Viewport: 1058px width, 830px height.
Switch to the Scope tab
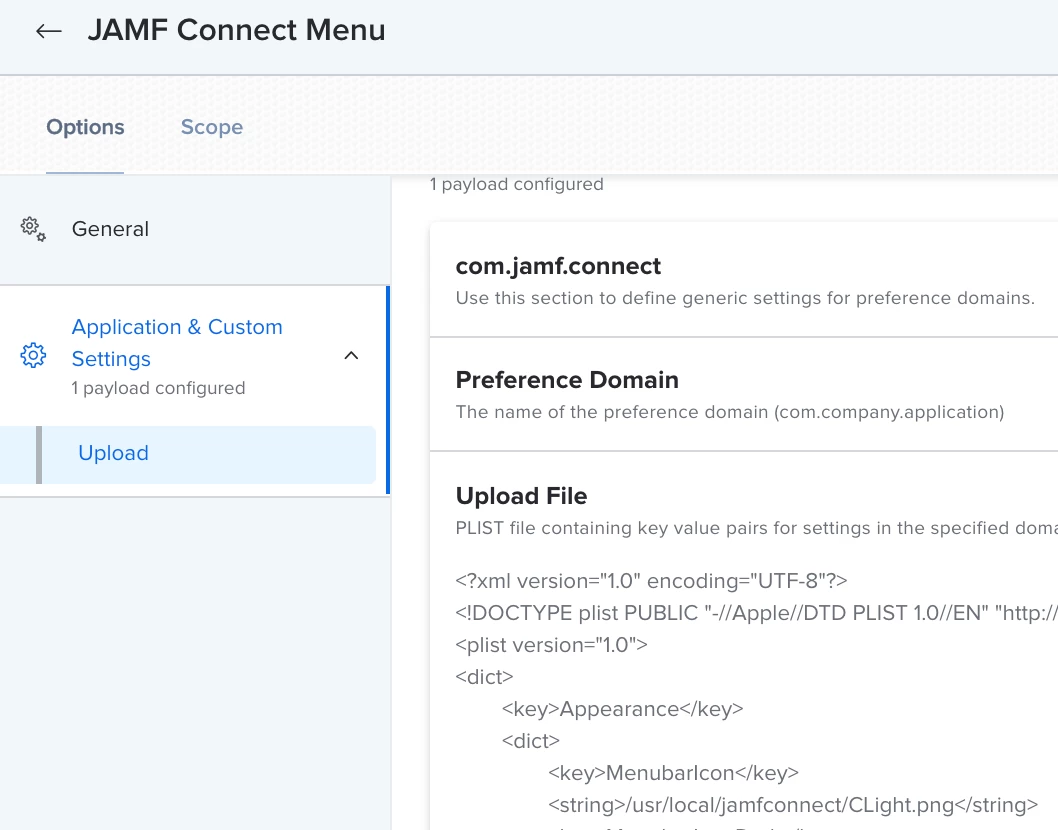click(212, 127)
